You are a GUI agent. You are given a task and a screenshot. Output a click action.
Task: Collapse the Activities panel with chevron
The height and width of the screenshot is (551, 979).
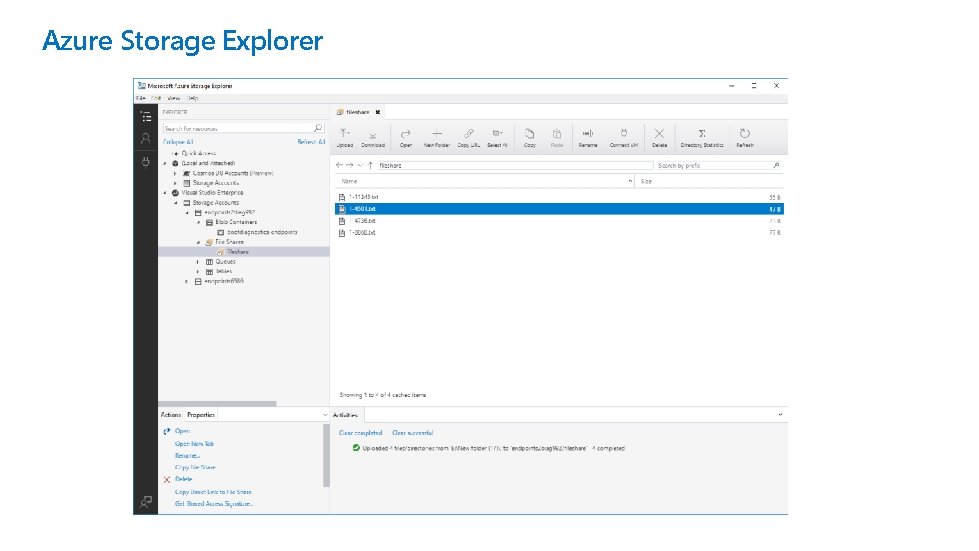pyautogui.click(x=780, y=415)
